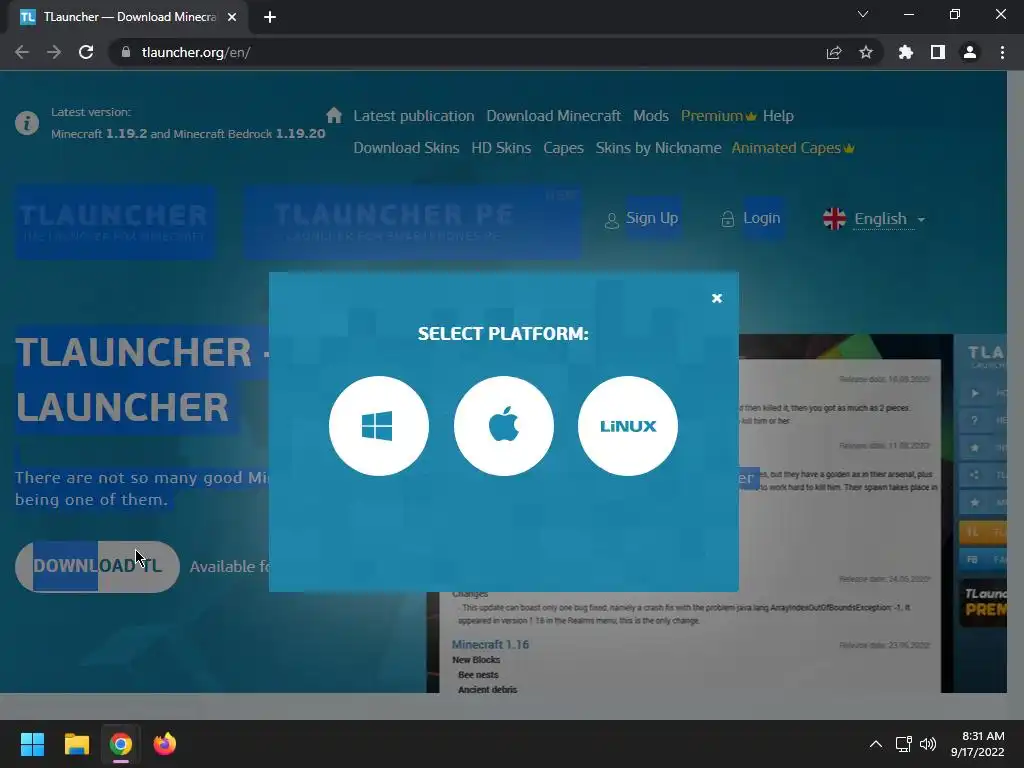The width and height of the screenshot is (1024, 768).
Task: Open the tab search chevron
Action: tap(863, 14)
